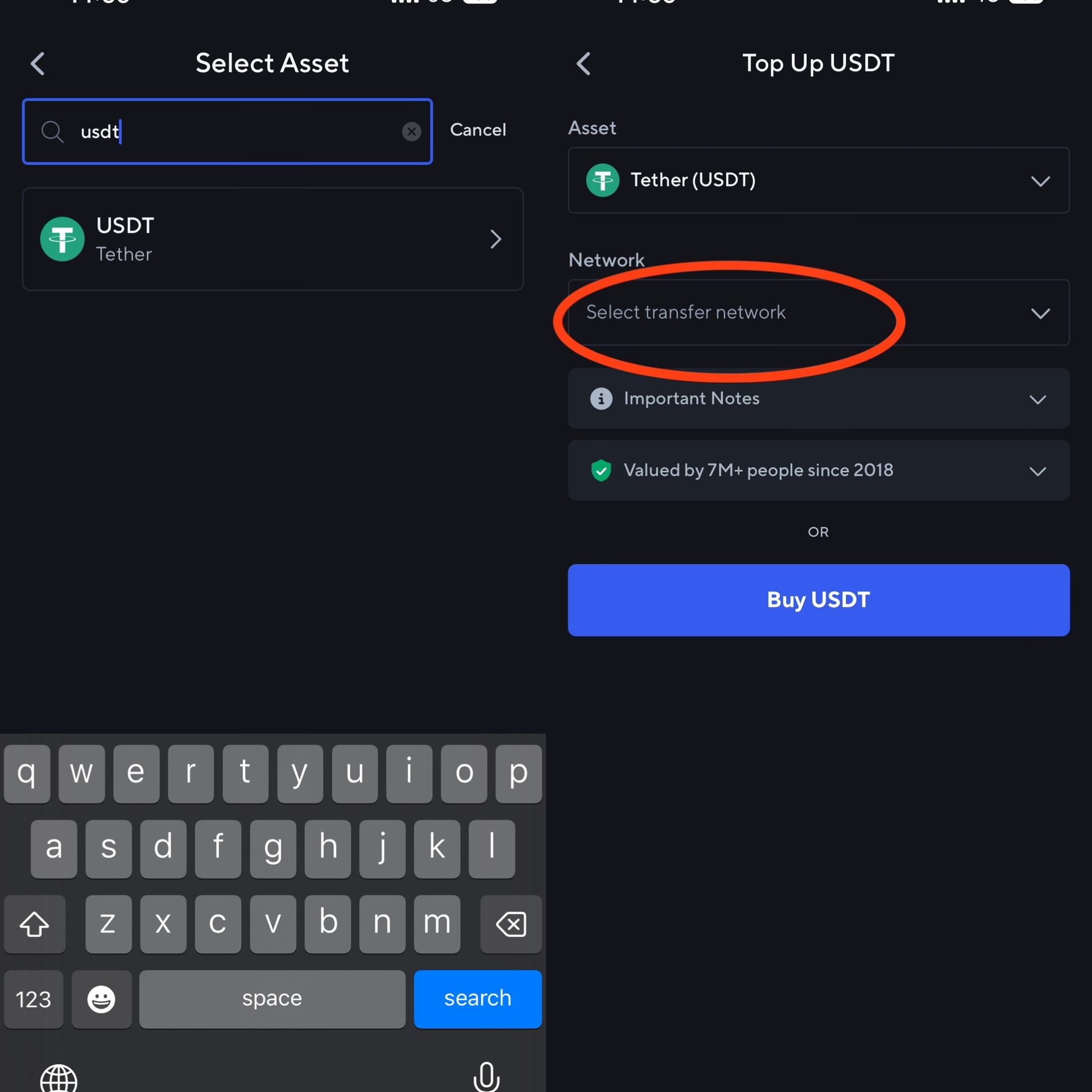Tap the green Tether logo in results

click(63, 239)
